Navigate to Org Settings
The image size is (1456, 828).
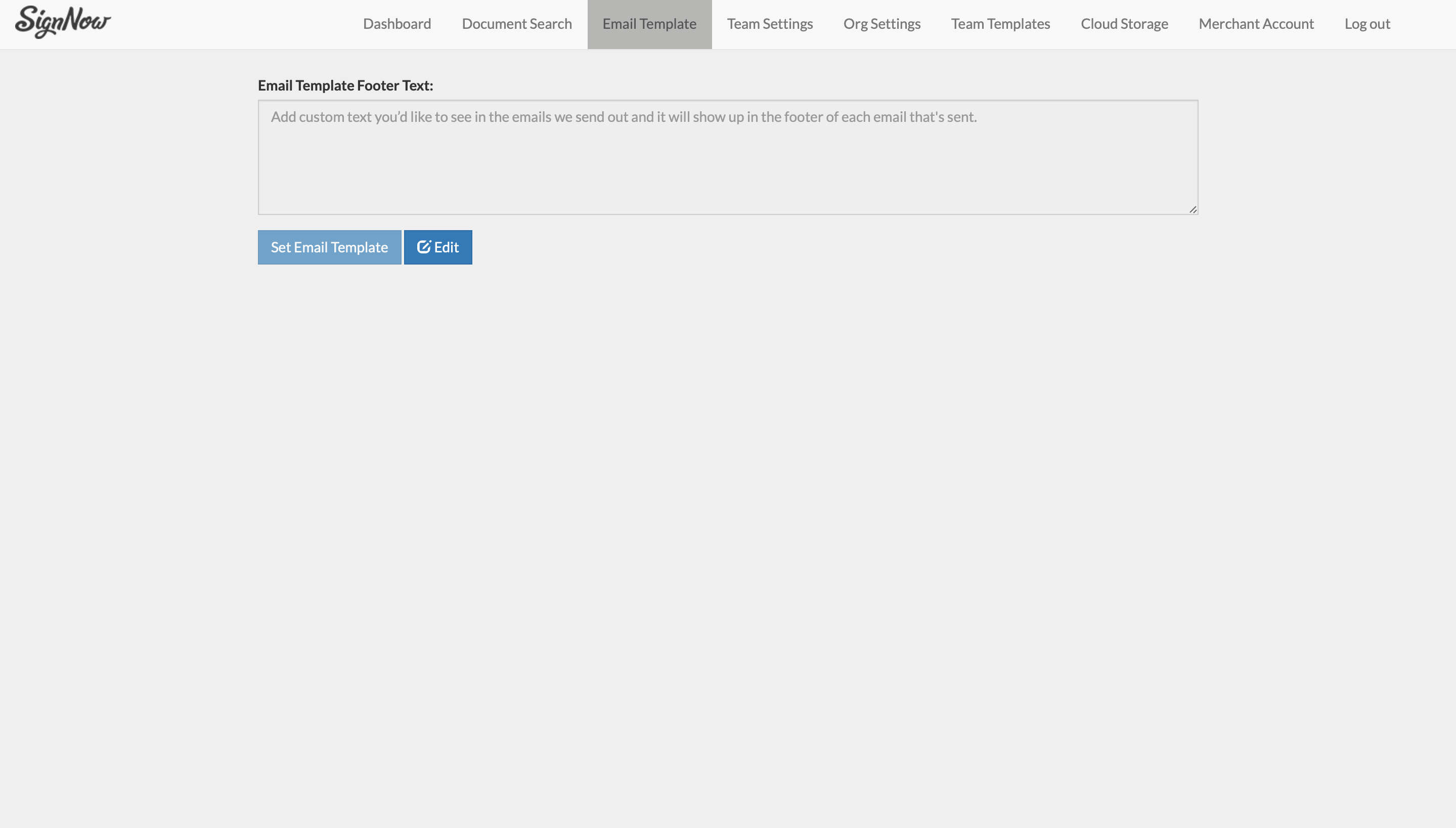point(881,24)
